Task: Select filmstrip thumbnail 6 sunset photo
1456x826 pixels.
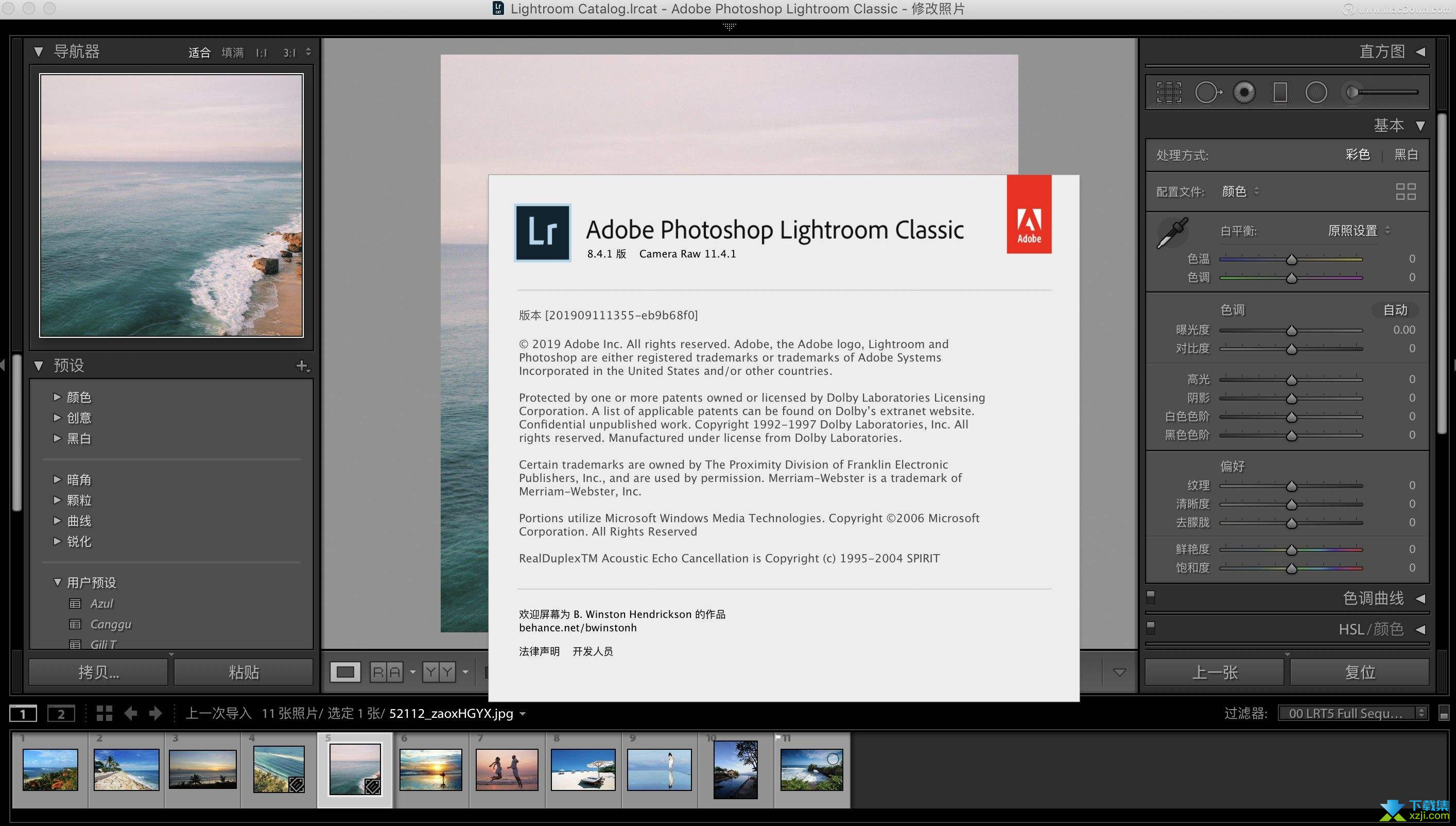Action: click(x=430, y=770)
